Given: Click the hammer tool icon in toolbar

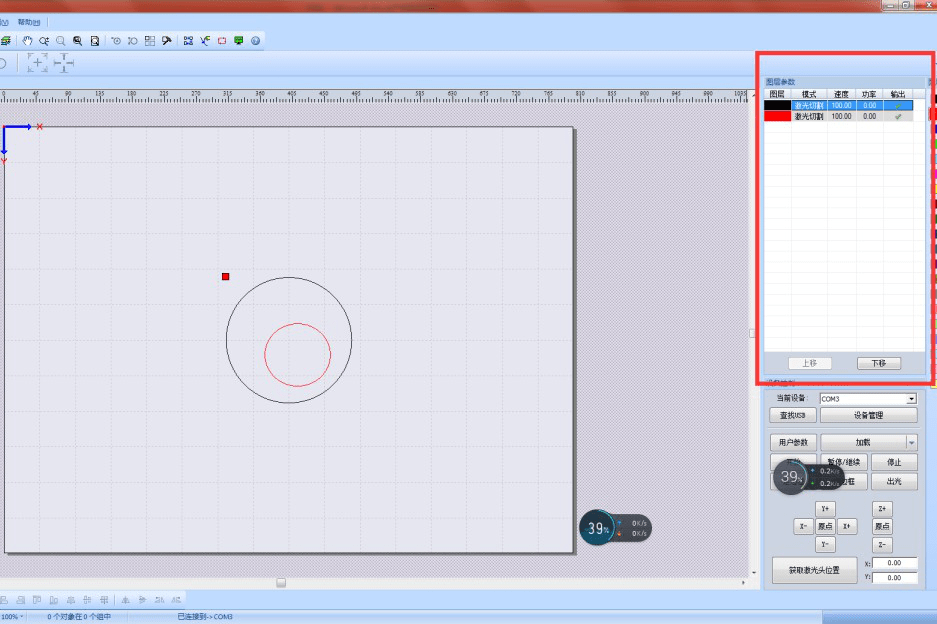Looking at the screenshot, I should (x=167, y=41).
